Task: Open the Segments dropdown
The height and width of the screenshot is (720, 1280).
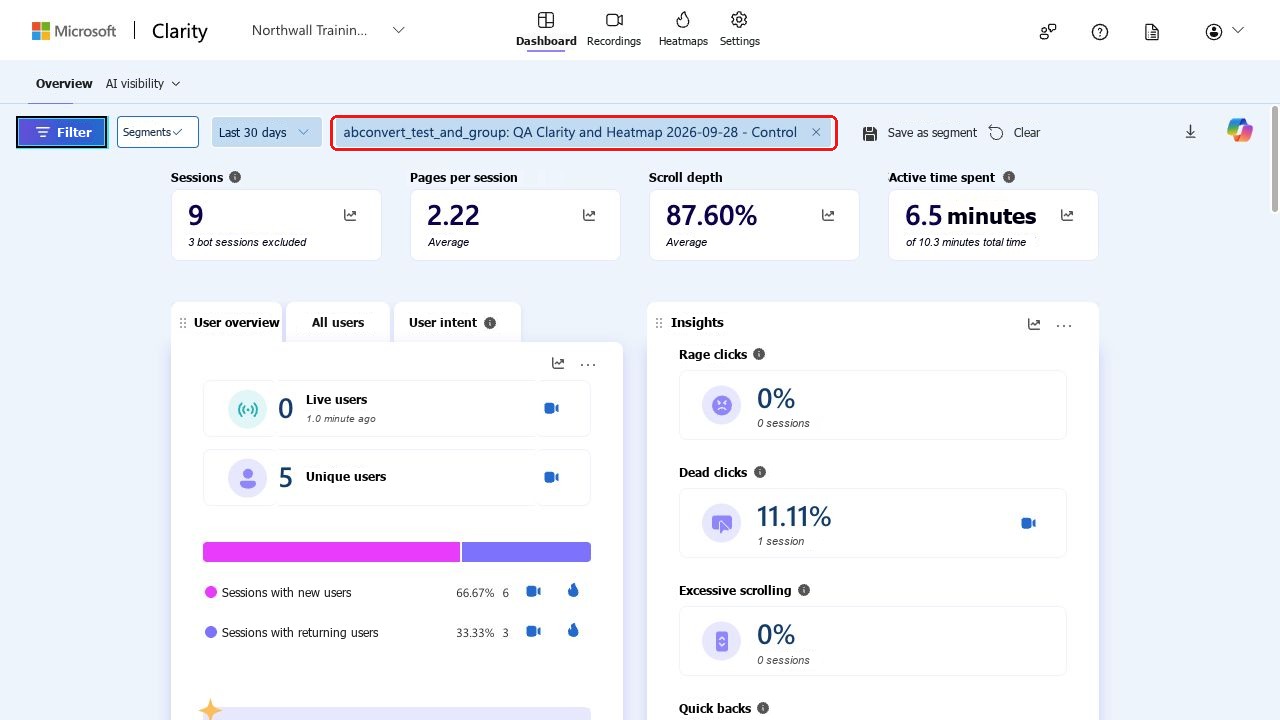Action: coord(158,132)
